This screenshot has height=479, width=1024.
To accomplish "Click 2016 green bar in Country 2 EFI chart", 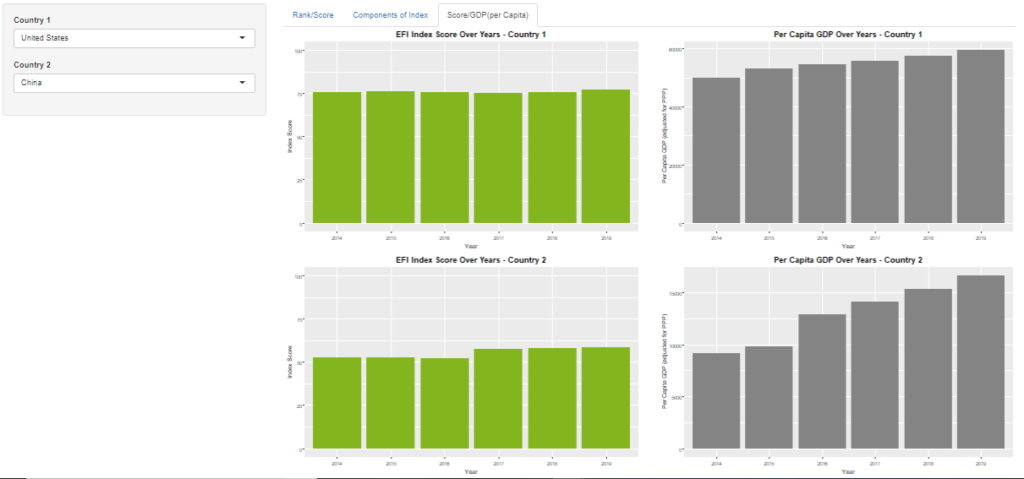I will point(444,403).
